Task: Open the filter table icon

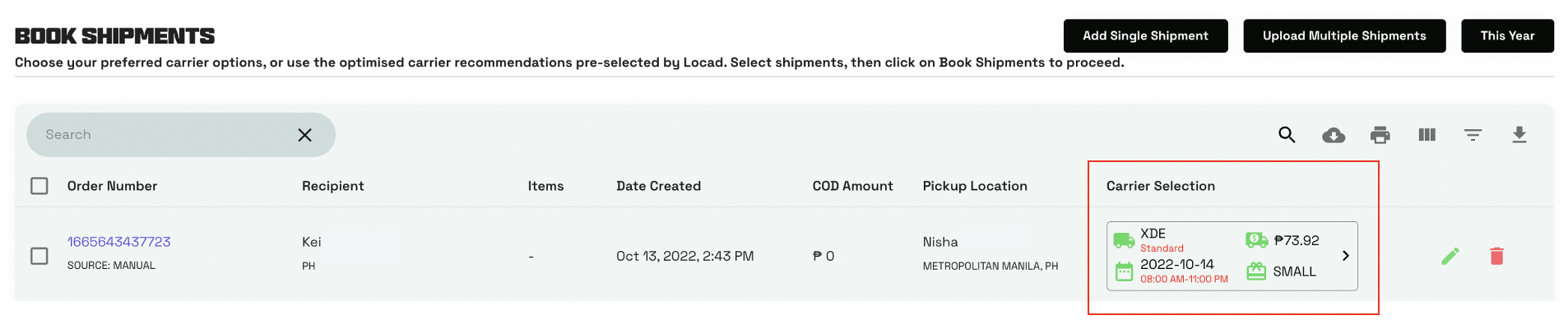Action: (1473, 135)
